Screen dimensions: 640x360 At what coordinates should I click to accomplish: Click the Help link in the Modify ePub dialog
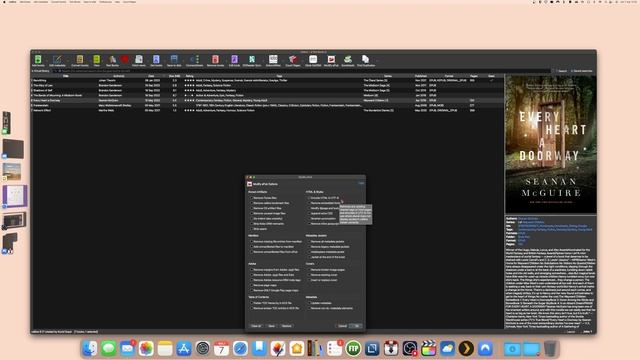click(361, 183)
